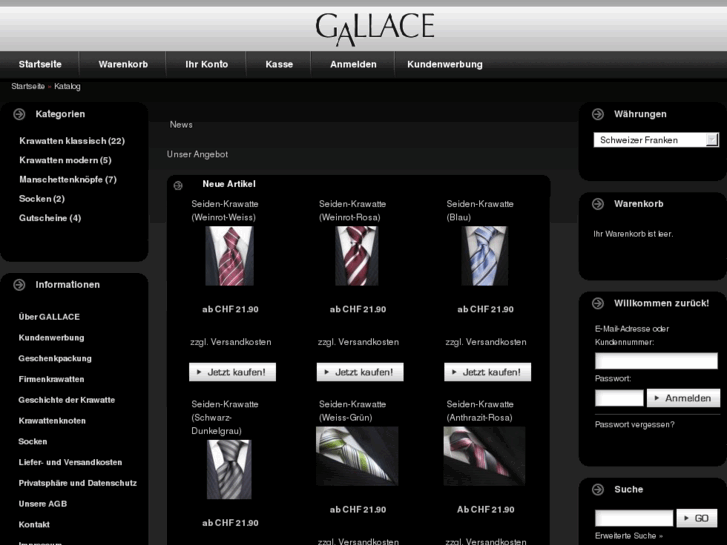Open Warenkorb in the navigation bar
Screen dimensions: 727x545
click(123, 64)
